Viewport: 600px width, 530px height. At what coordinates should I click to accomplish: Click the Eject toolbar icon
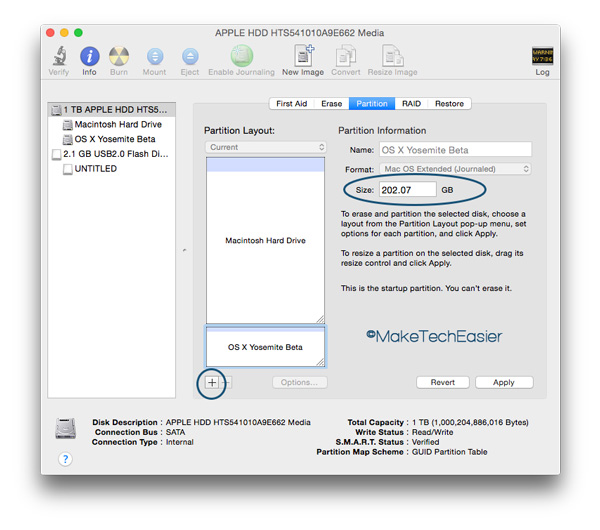[x=190, y=57]
